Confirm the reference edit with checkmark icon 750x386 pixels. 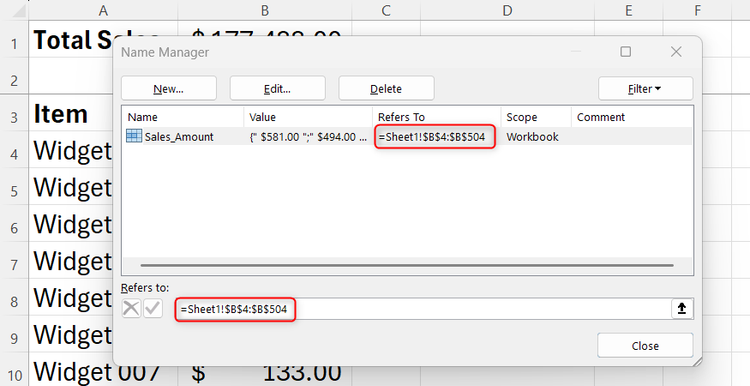153,309
